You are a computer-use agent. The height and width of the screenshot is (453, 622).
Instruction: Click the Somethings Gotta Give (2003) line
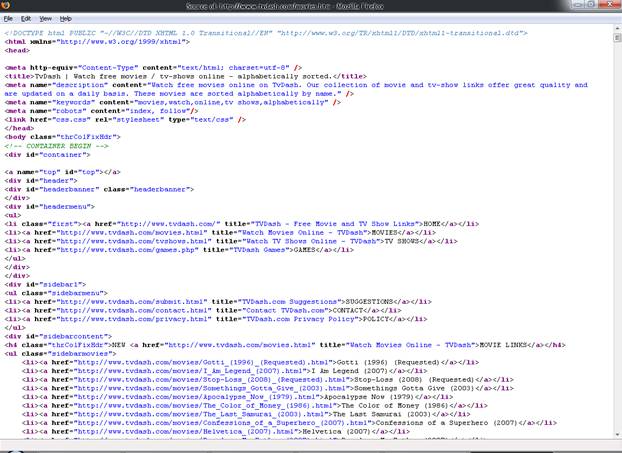tap(268, 388)
